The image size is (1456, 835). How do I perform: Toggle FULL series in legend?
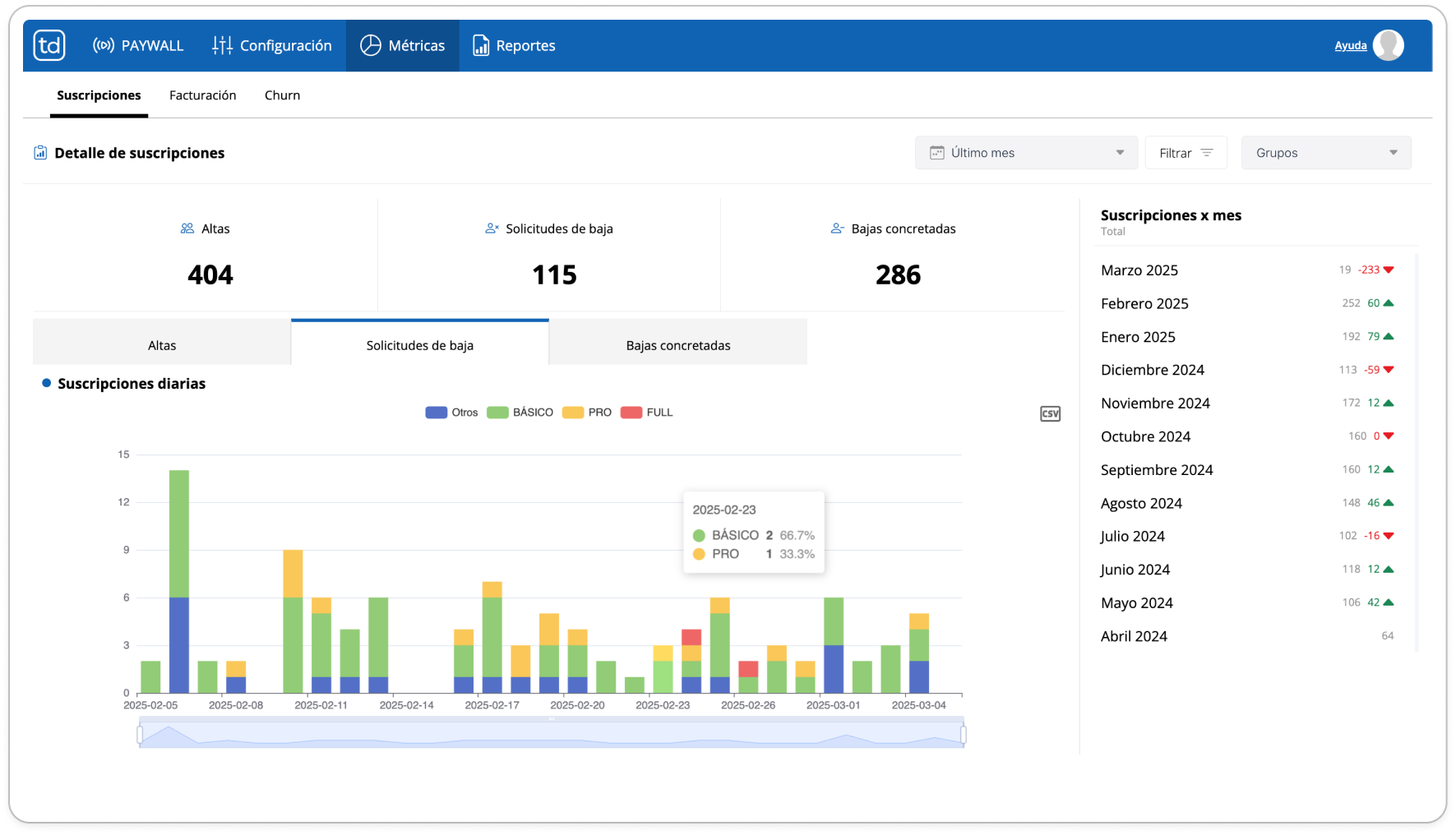click(646, 413)
